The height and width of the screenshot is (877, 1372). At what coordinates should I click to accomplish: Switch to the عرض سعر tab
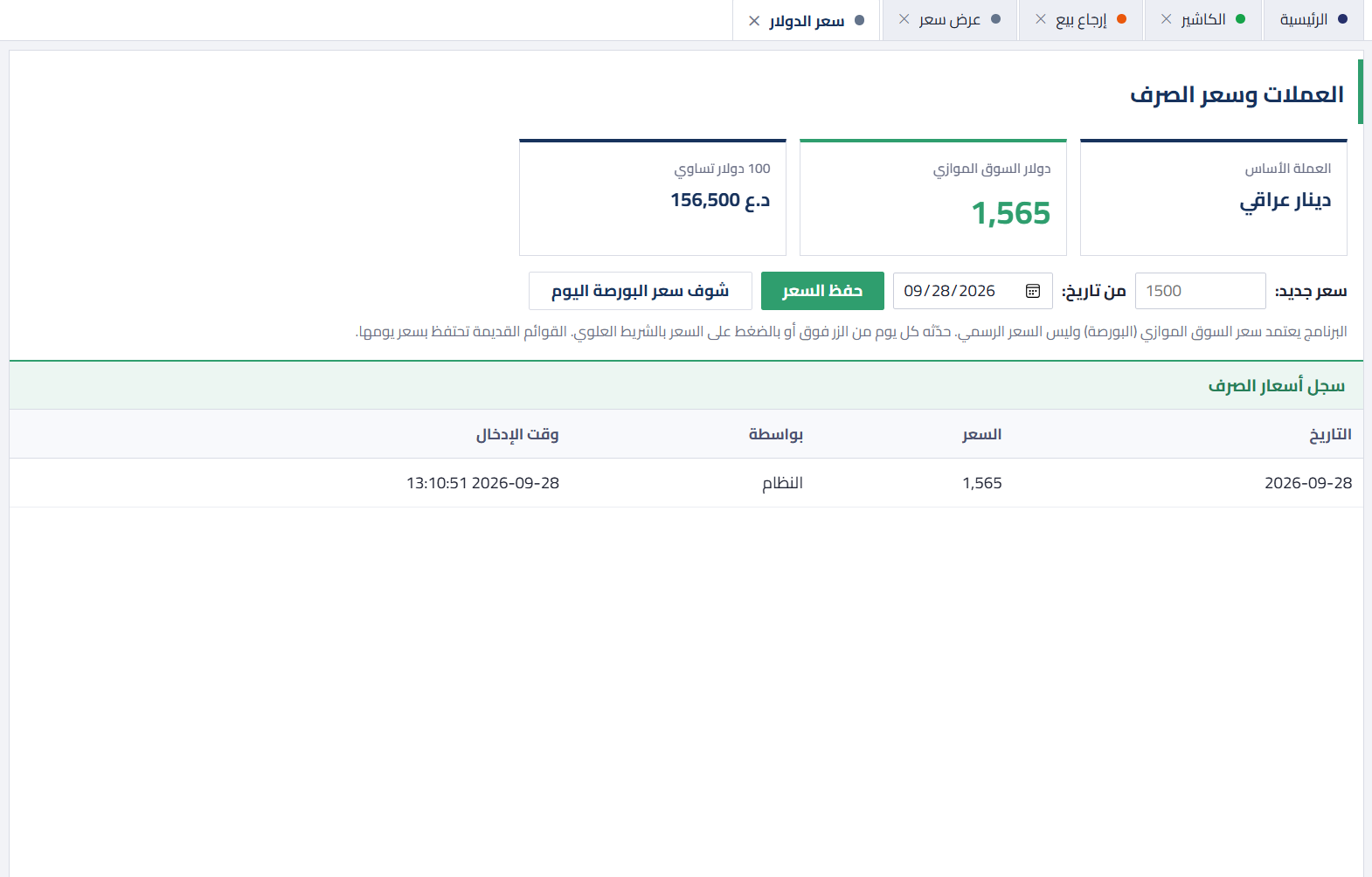(x=950, y=19)
